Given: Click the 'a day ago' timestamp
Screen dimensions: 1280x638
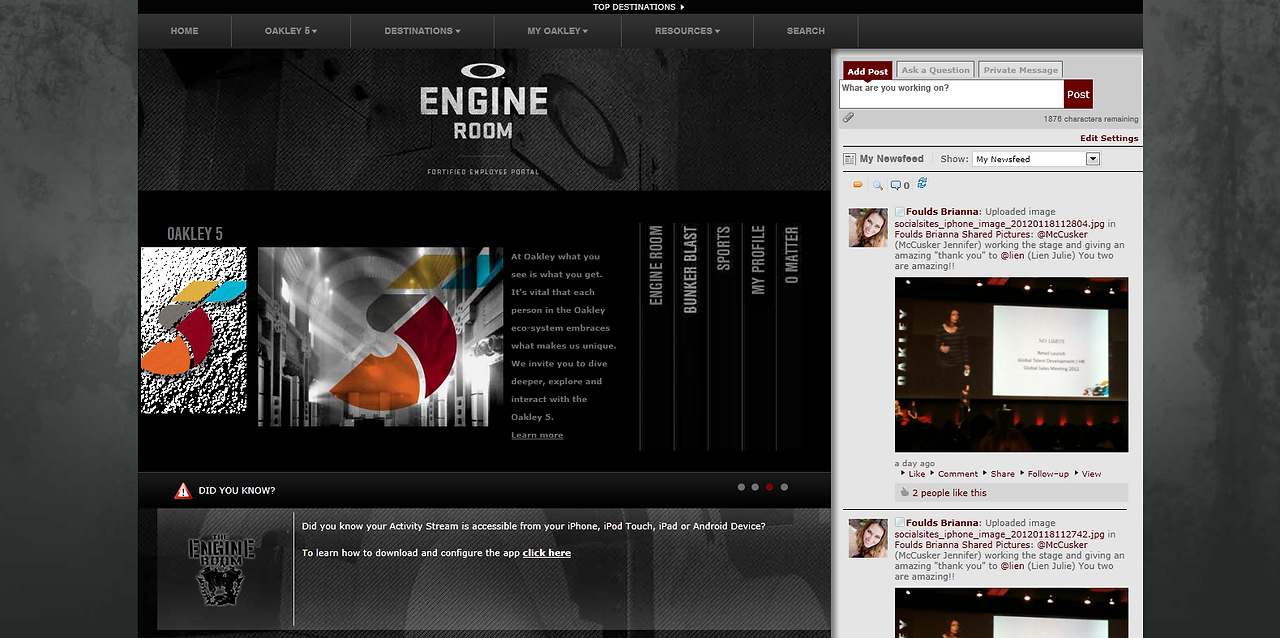Looking at the screenshot, I should [915, 464].
